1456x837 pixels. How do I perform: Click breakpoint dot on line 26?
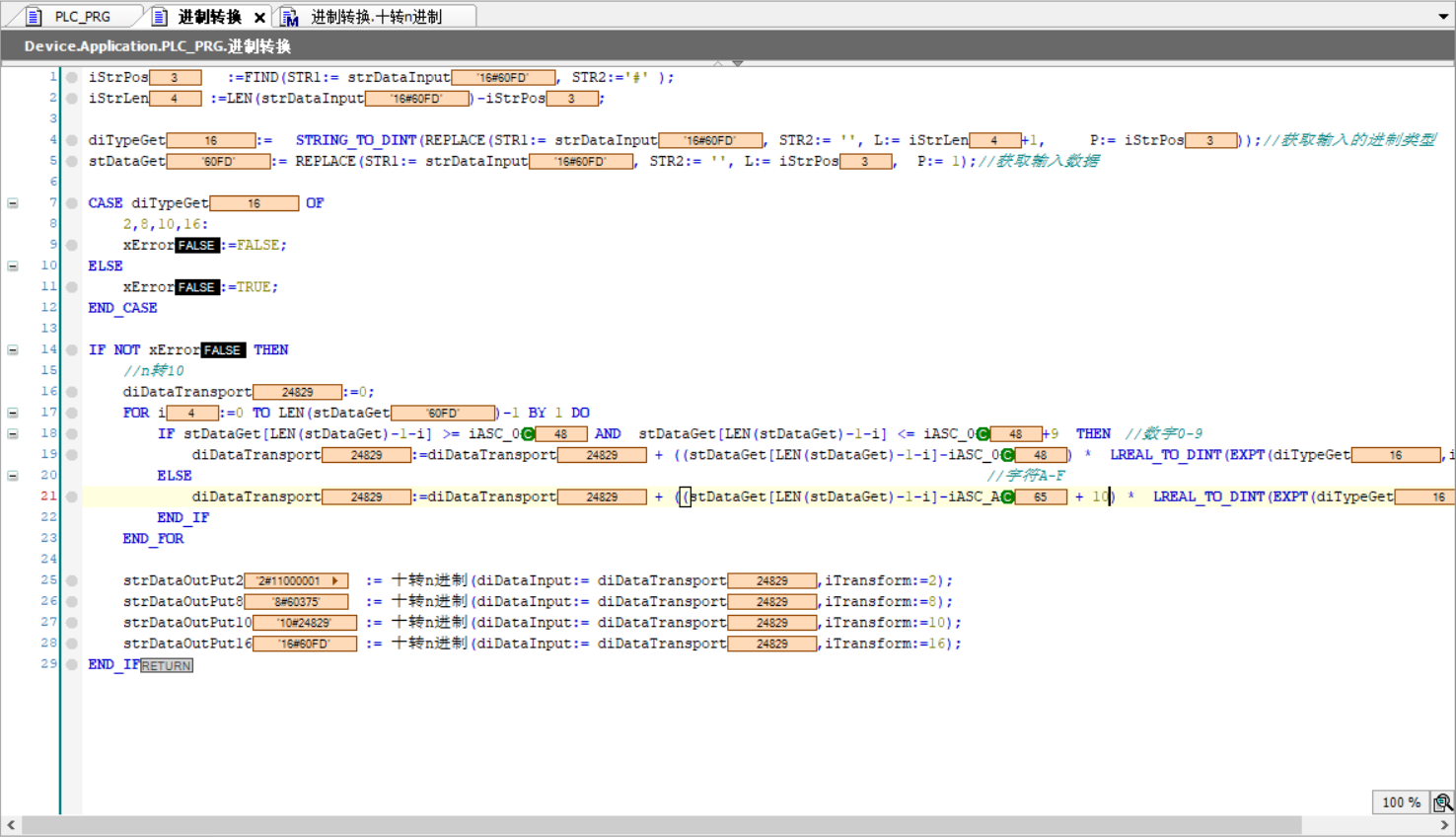72,601
